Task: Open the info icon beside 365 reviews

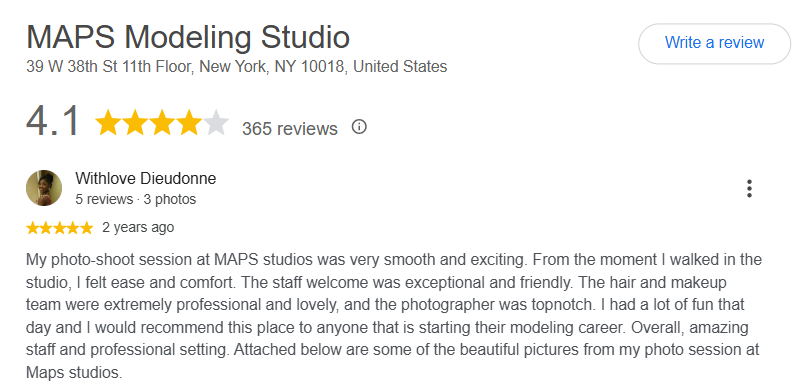Action: tap(359, 127)
